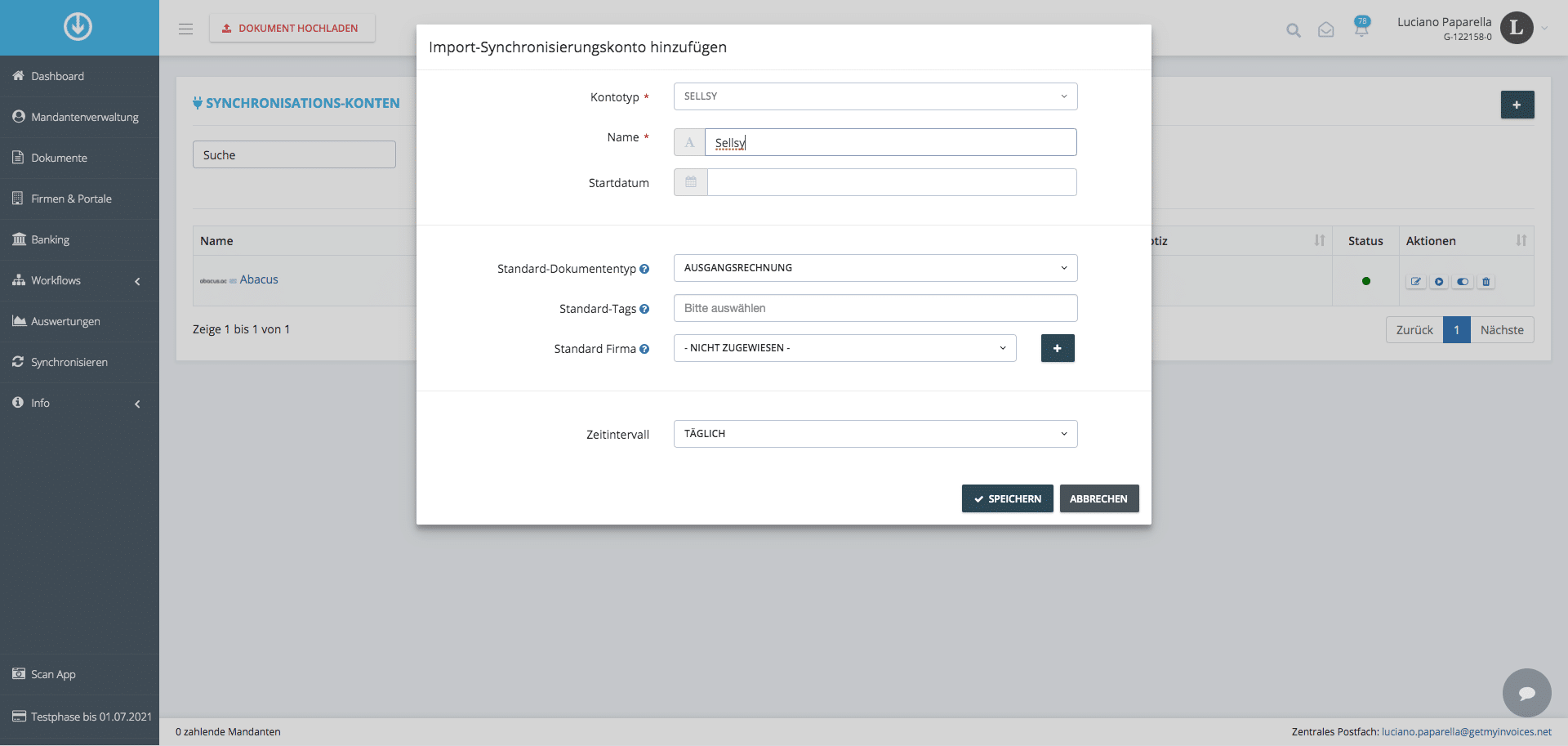Focus the Name input containing Sellsy

(x=891, y=142)
